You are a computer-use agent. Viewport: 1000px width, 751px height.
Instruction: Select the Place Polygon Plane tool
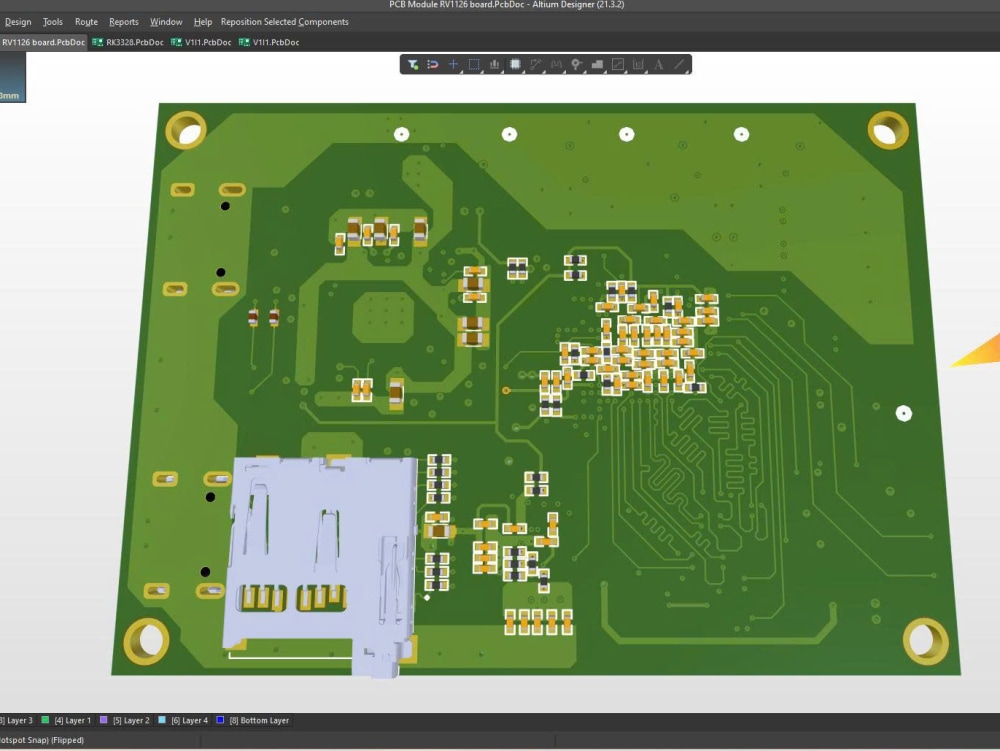coord(597,64)
